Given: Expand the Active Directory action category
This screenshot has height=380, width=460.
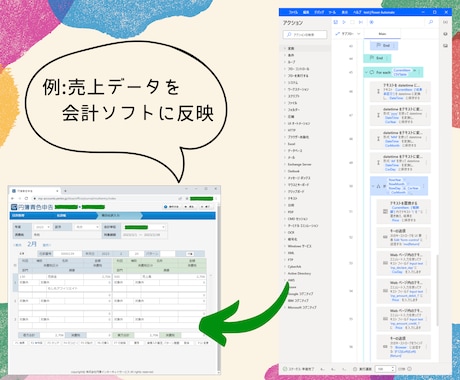Looking at the screenshot, I should [x=285, y=274].
